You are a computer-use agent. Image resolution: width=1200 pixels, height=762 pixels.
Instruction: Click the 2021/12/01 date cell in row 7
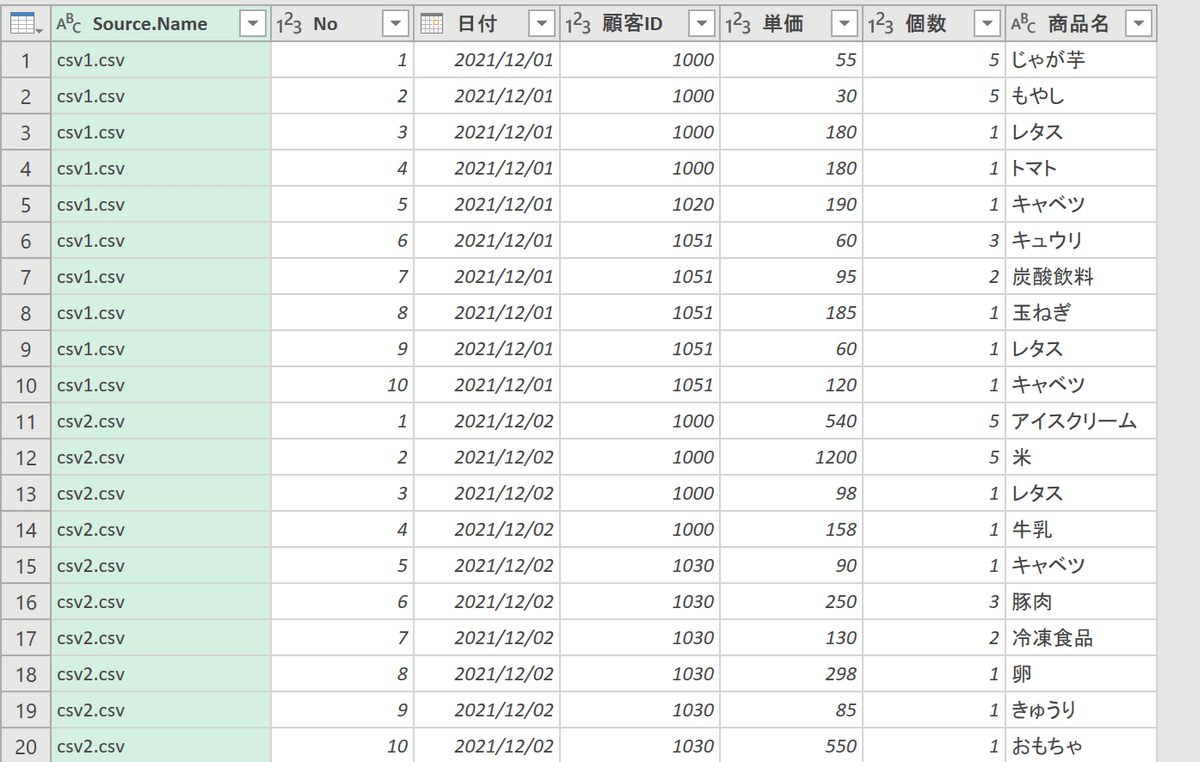pos(486,276)
